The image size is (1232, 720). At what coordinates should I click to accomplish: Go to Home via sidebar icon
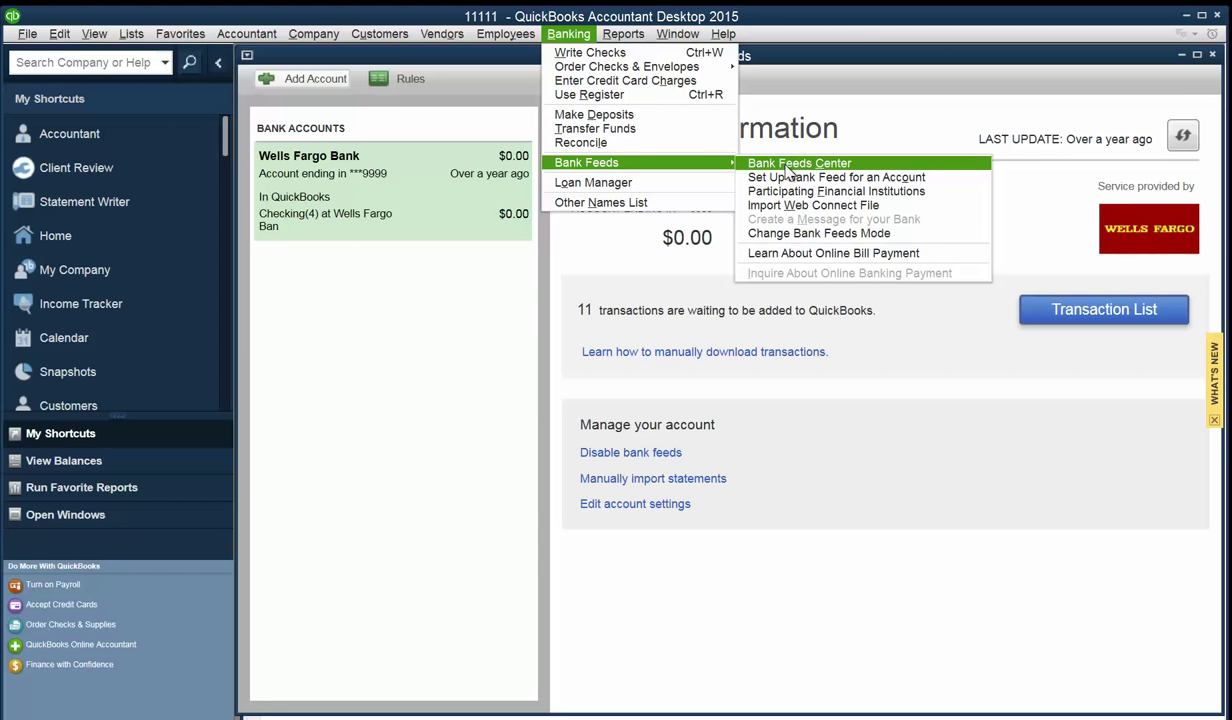[23, 236]
